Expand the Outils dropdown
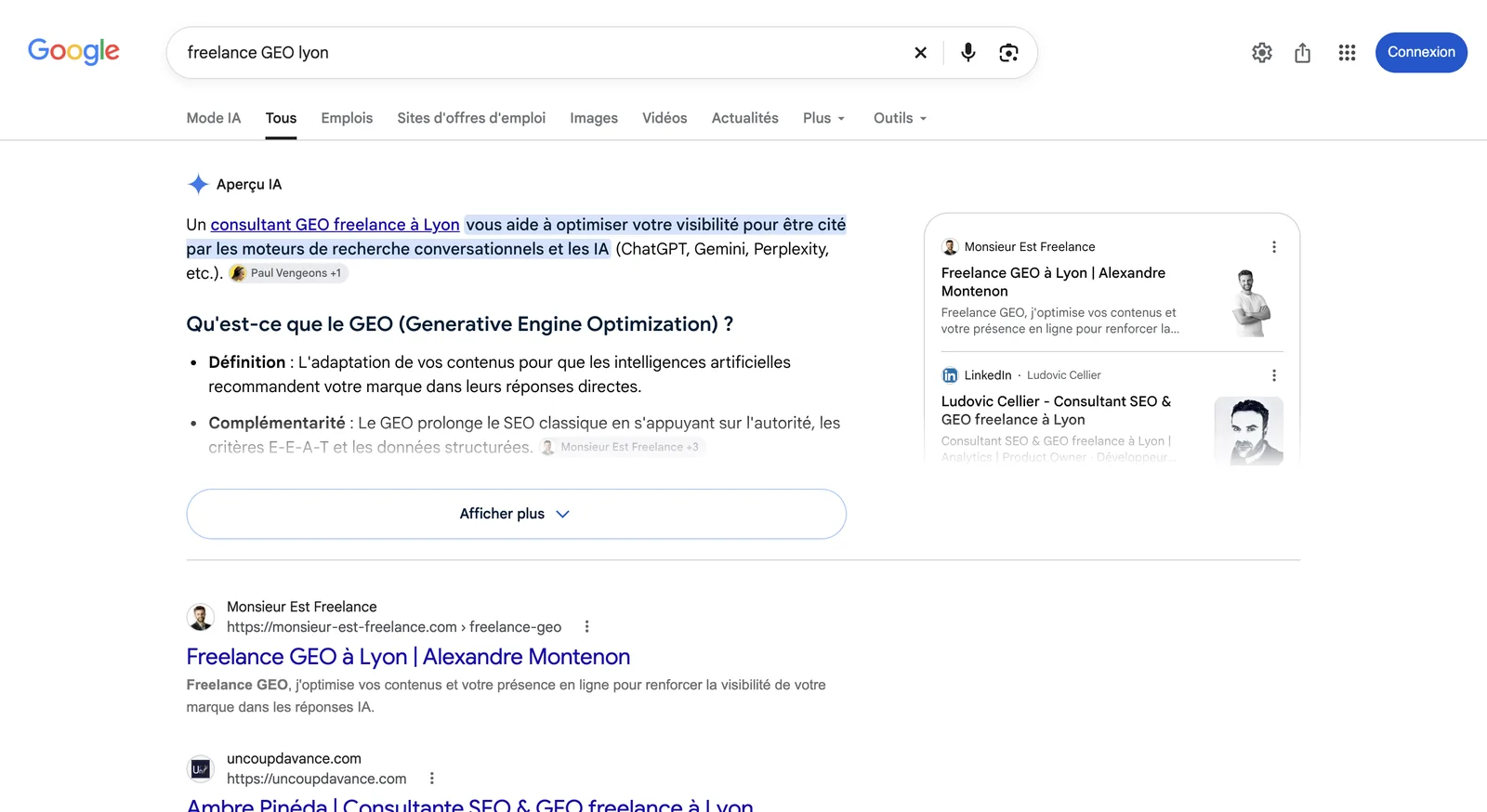 (x=900, y=118)
